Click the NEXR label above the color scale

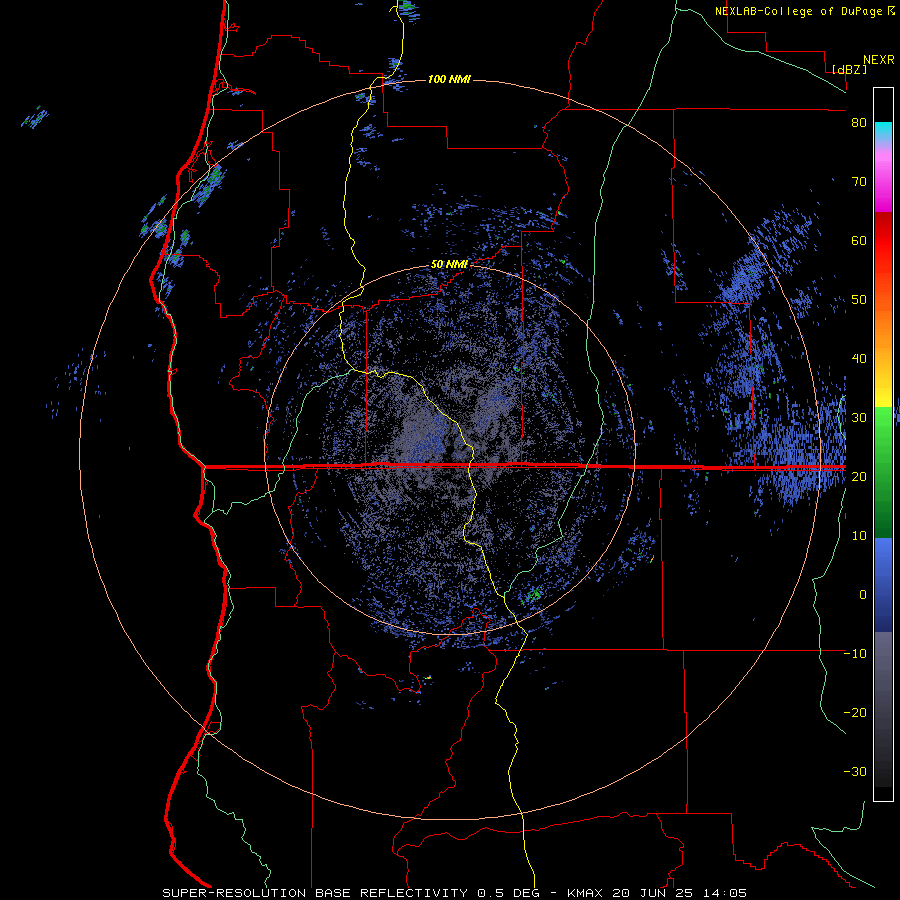(879, 60)
